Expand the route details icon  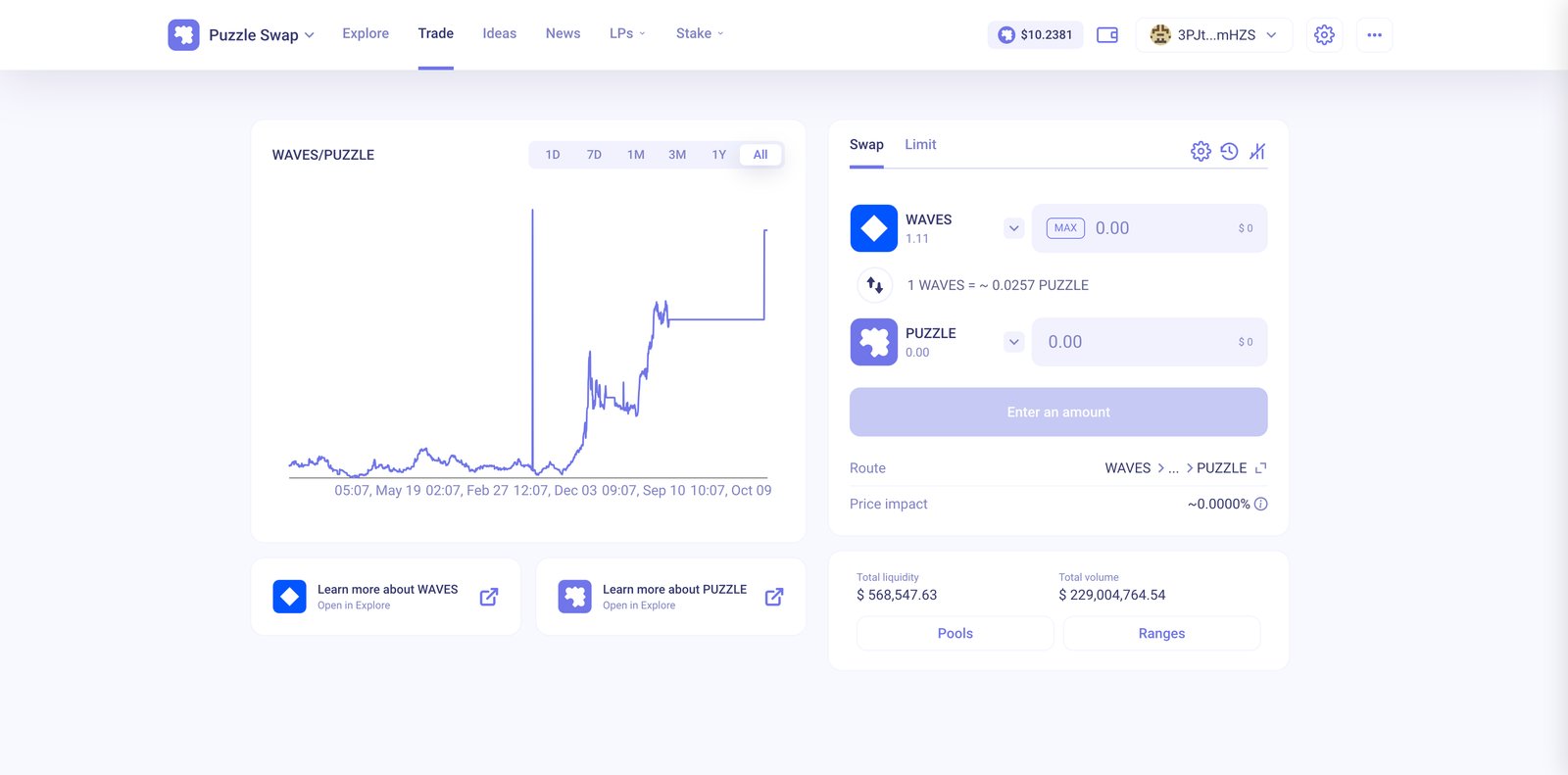point(1261,468)
